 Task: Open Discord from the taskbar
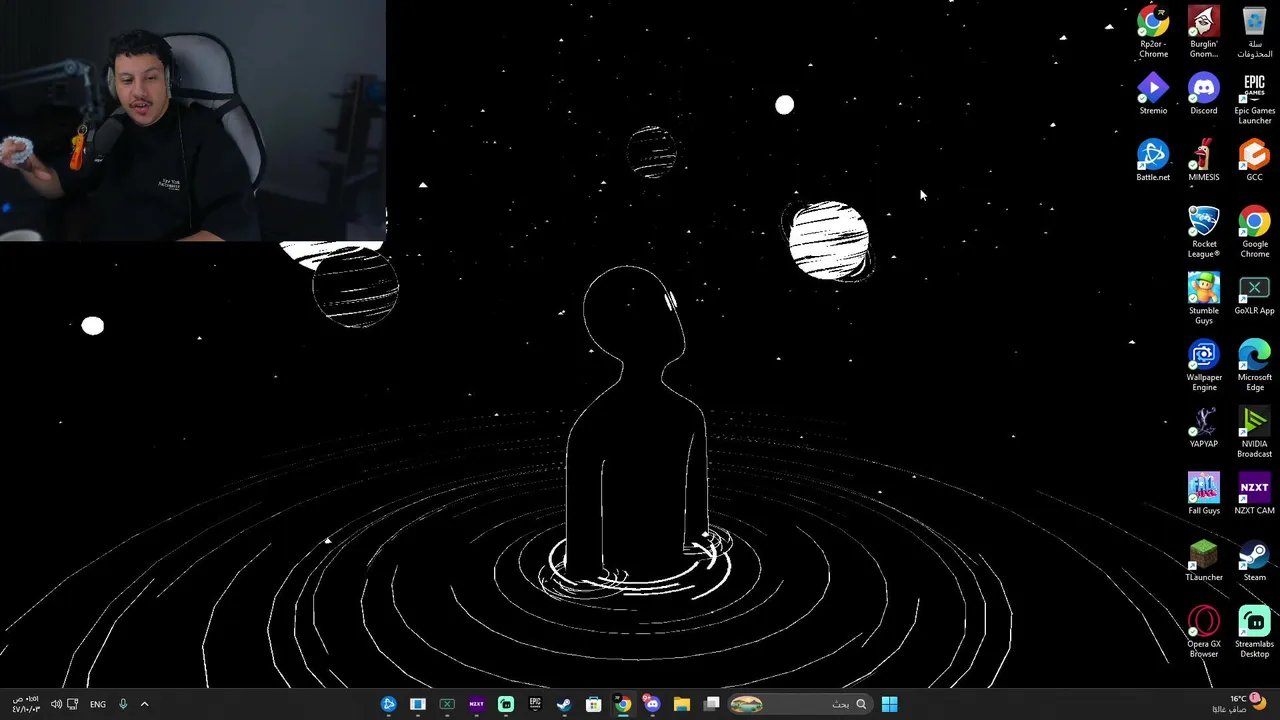(x=652, y=704)
